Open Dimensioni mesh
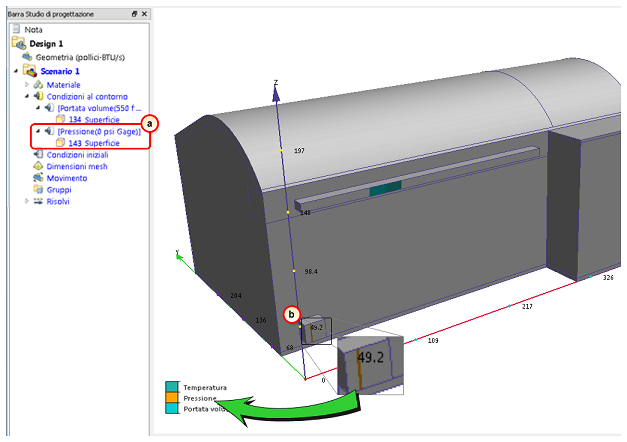 (x=77, y=166)
